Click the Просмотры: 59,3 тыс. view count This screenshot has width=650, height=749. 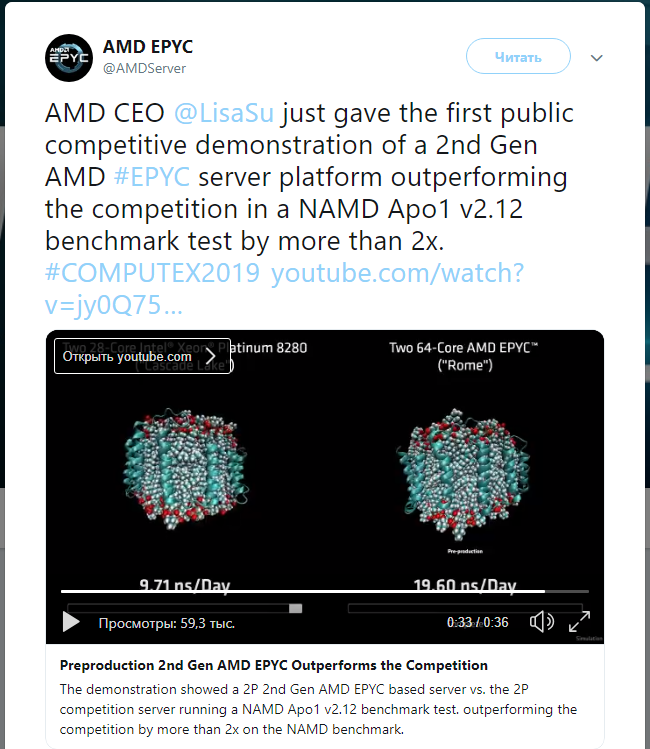[166, 623]
